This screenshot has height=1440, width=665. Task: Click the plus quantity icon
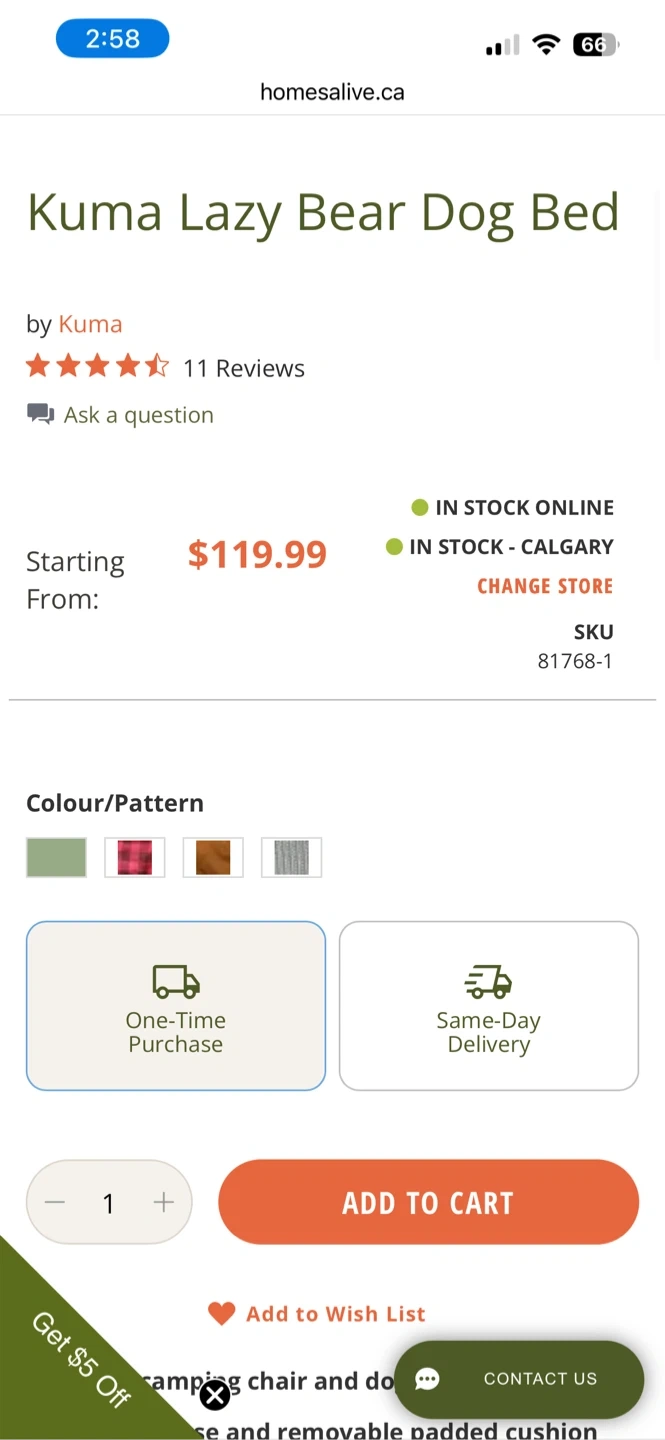(x=164, y=1202)
